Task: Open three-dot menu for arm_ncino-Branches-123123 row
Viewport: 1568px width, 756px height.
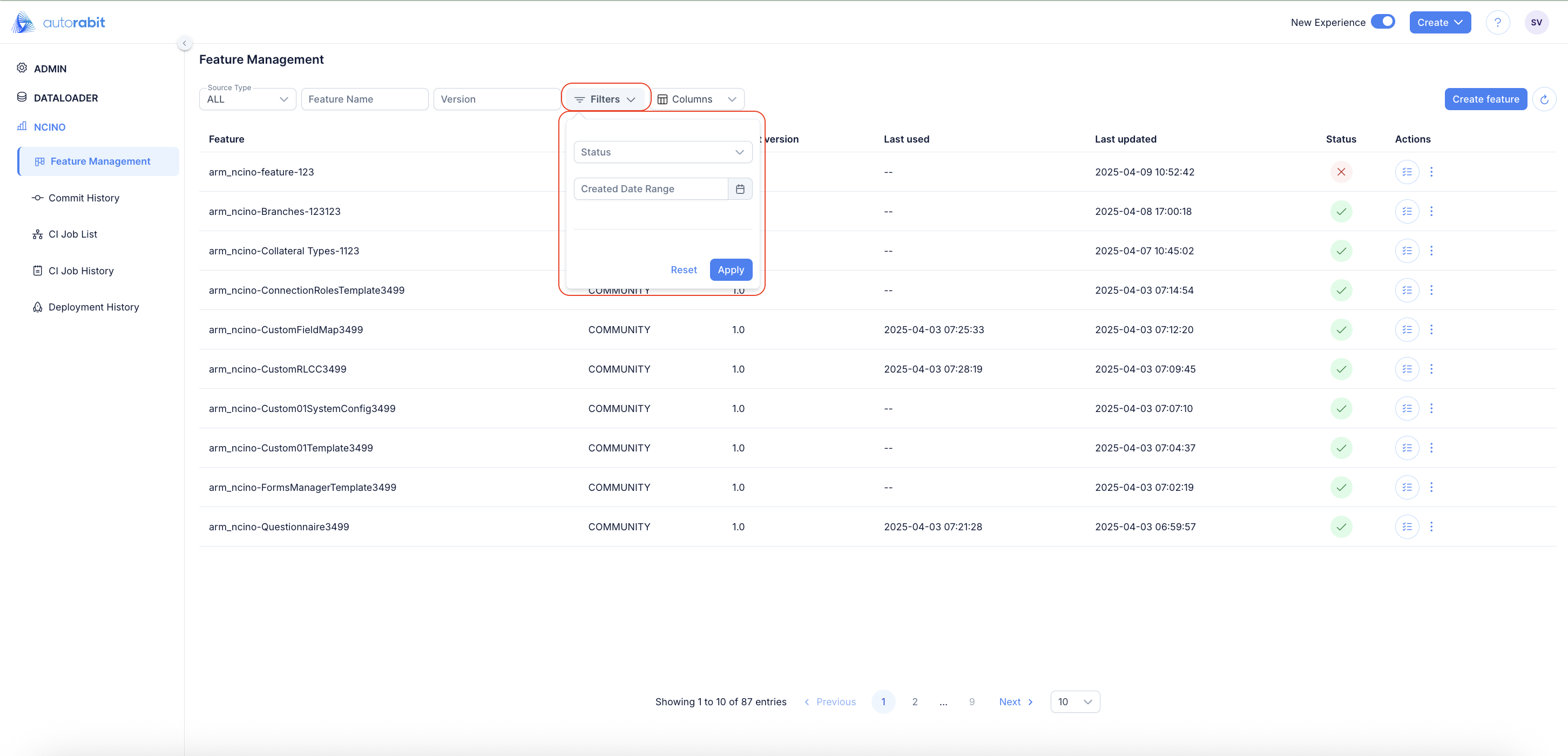Action: 1431,211
